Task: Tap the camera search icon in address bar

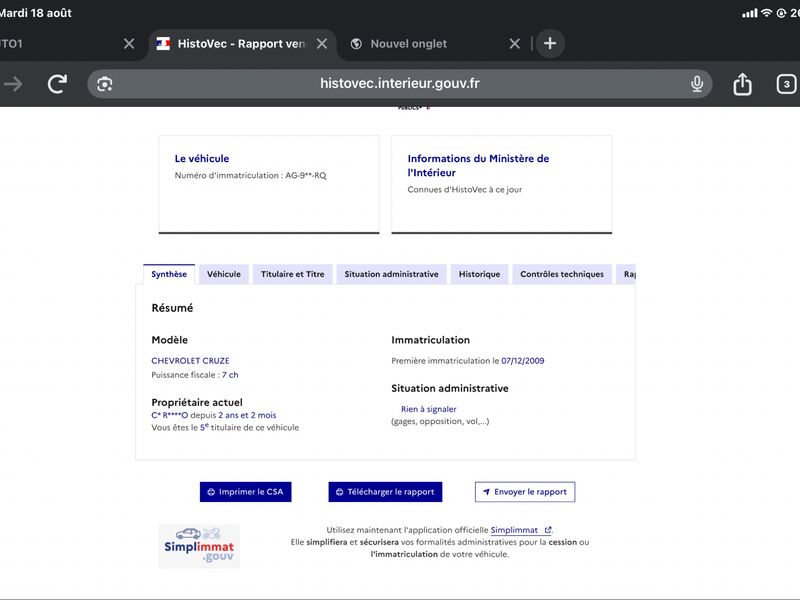Action: [105, 84]
